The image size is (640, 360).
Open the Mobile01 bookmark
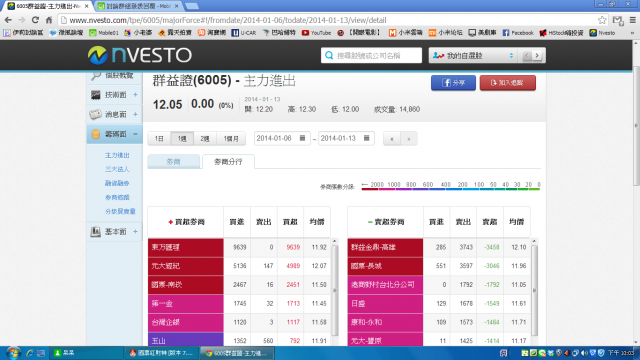[x=104, y=33]
